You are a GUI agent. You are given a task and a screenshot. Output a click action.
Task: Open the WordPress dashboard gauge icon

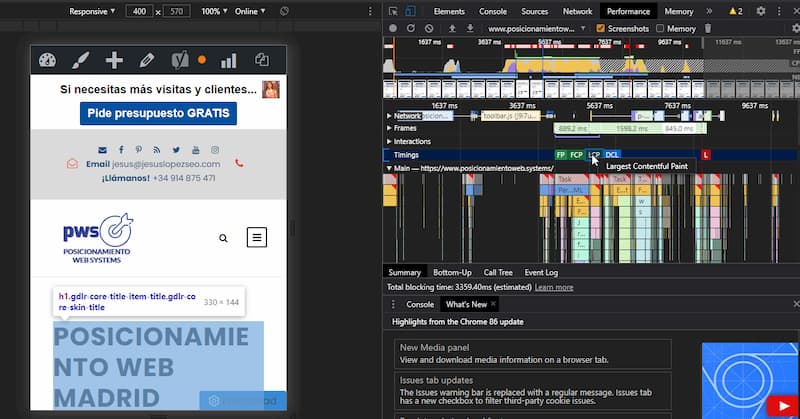click(x=47, y=60)
